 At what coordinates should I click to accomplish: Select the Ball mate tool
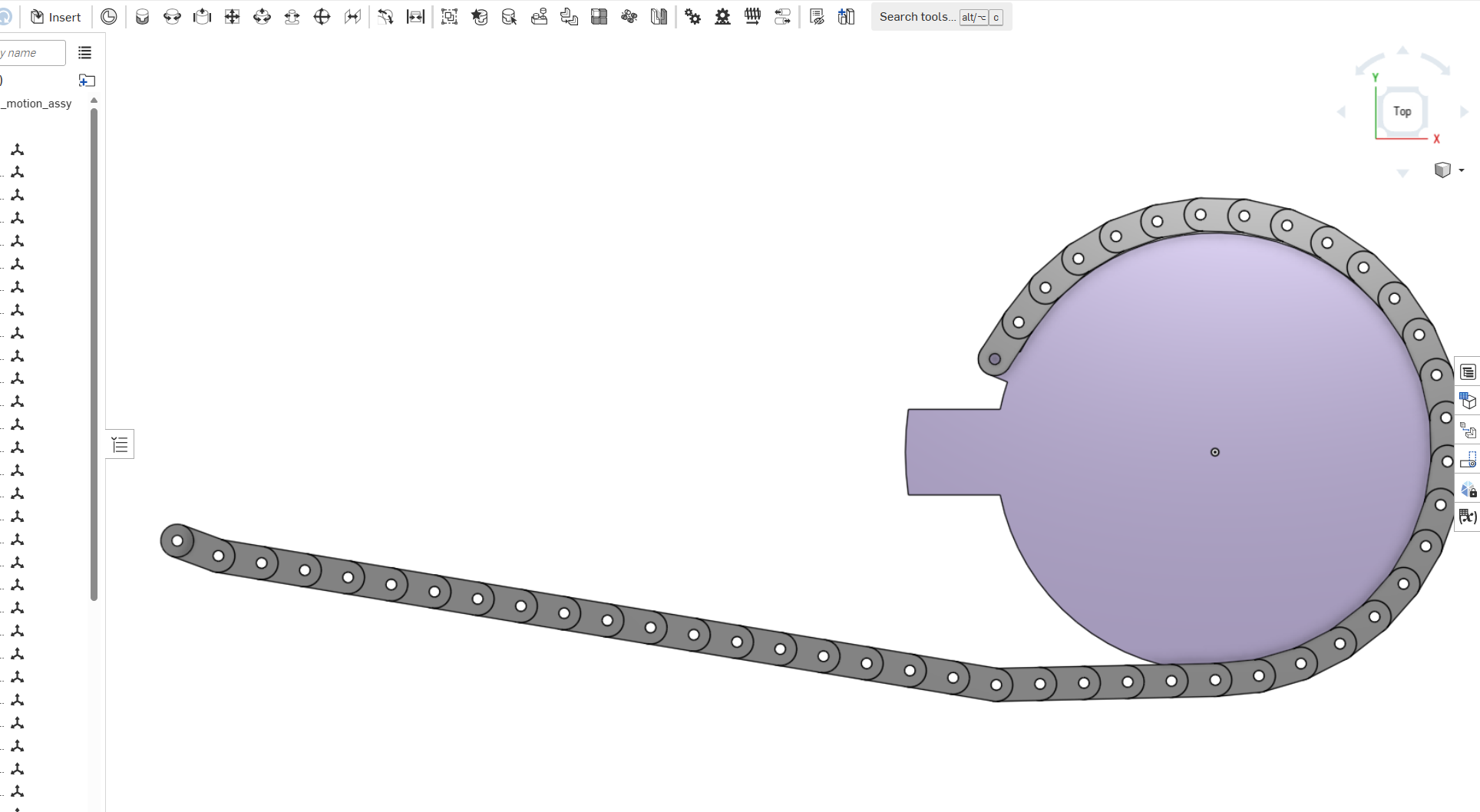point(322,16)
